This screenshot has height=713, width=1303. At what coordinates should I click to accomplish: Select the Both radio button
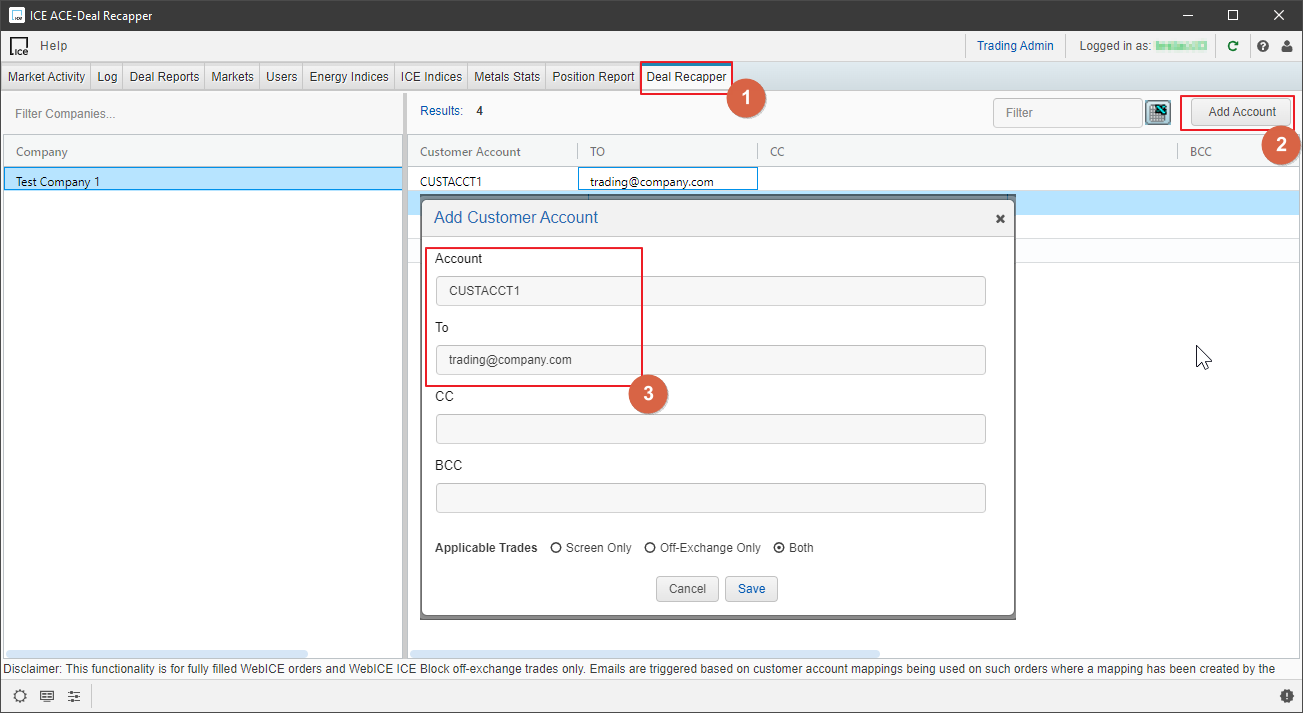779,548
